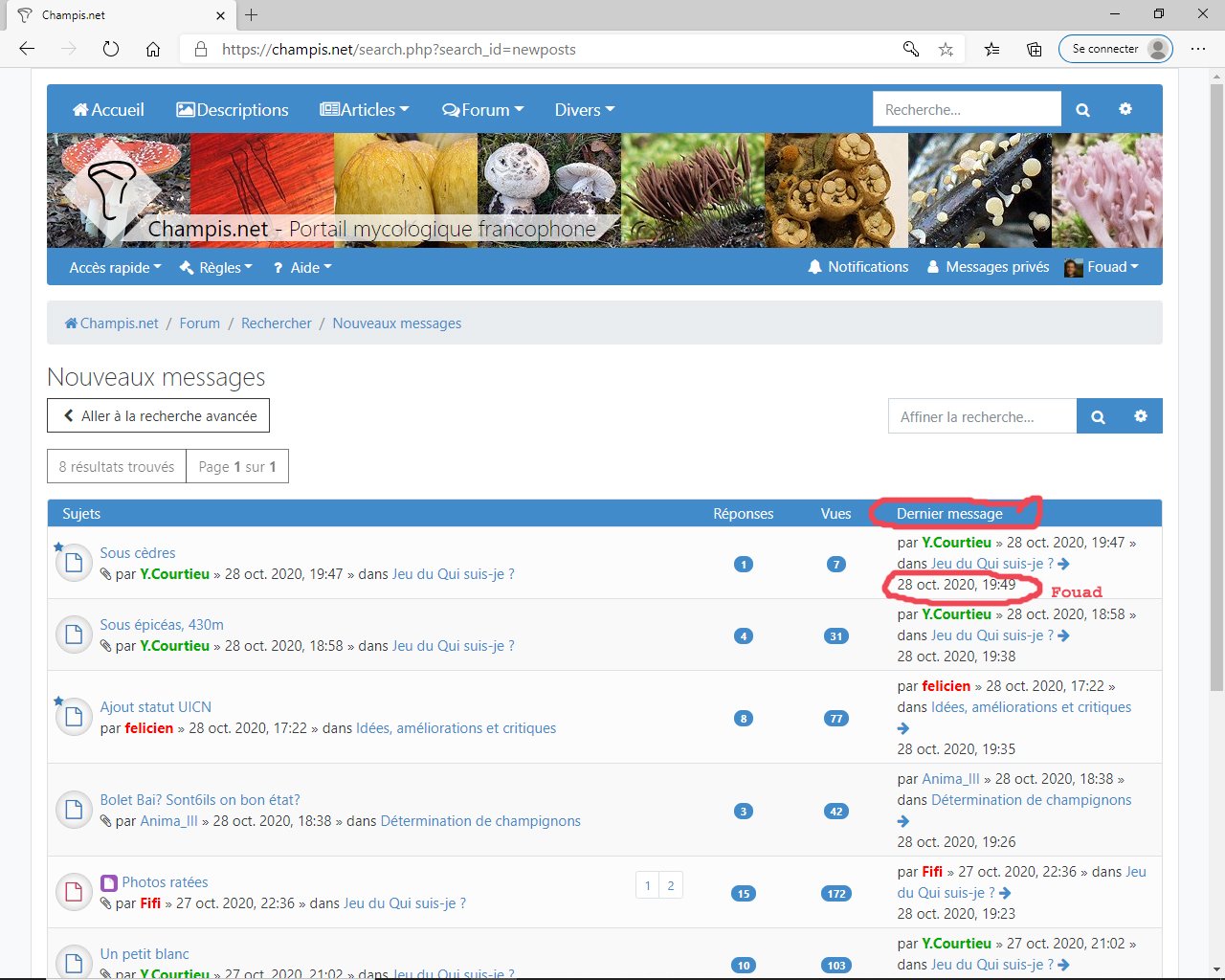
Task: Expand the Forum dropdown menu
Action: point(482,110)
